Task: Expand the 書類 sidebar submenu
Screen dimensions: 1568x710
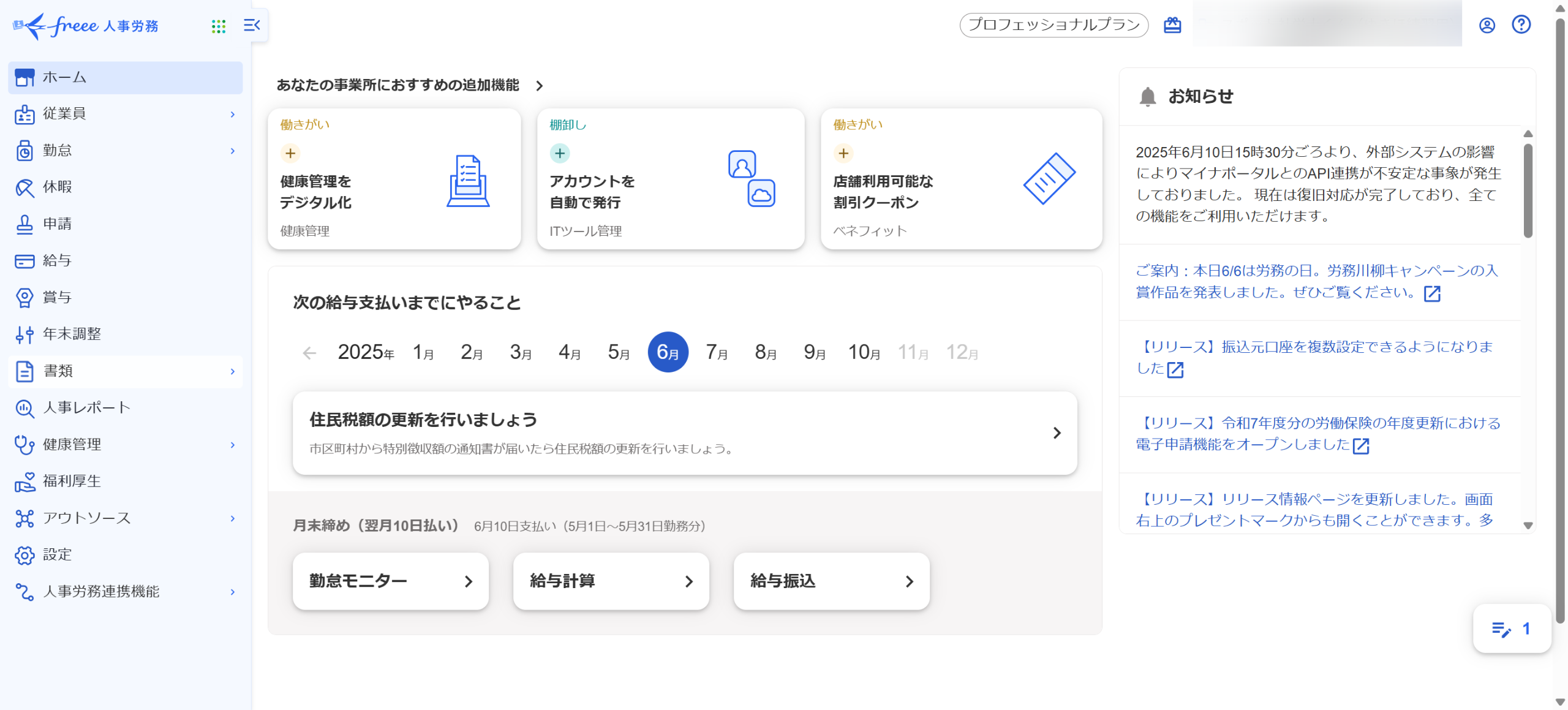Action: point(233,371)
